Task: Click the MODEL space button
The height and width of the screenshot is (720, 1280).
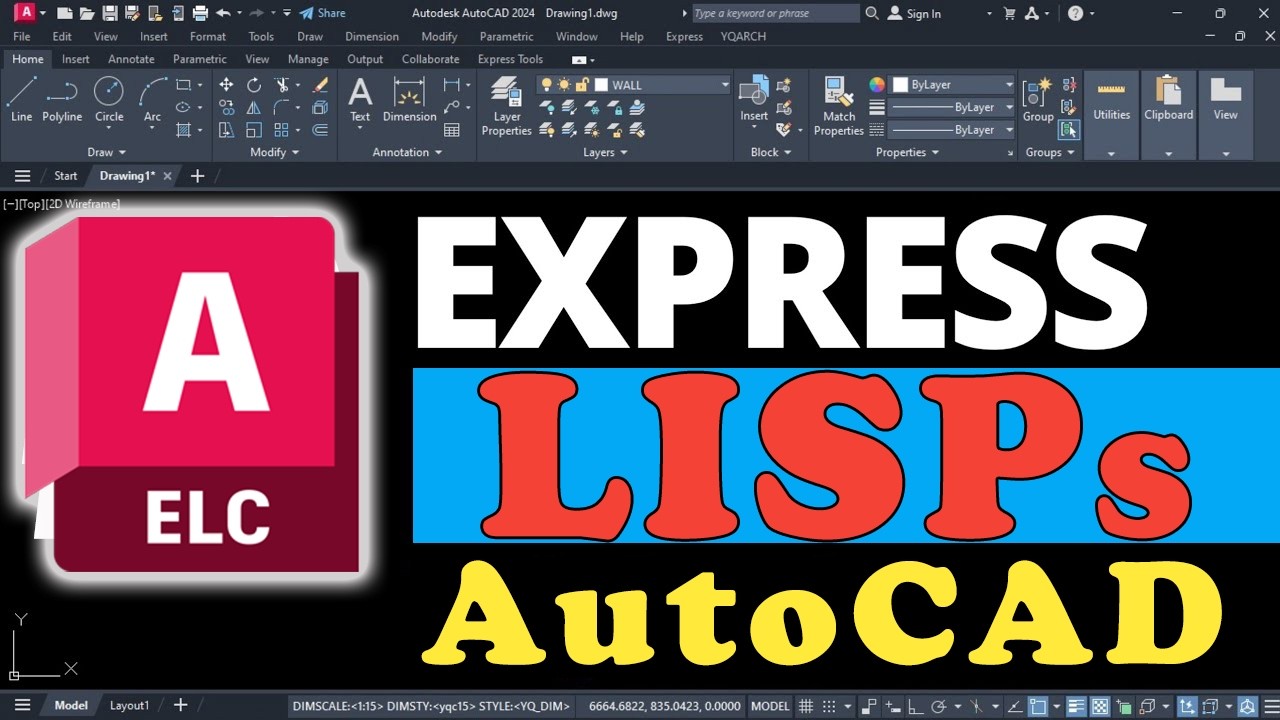Action: [770, 705]
